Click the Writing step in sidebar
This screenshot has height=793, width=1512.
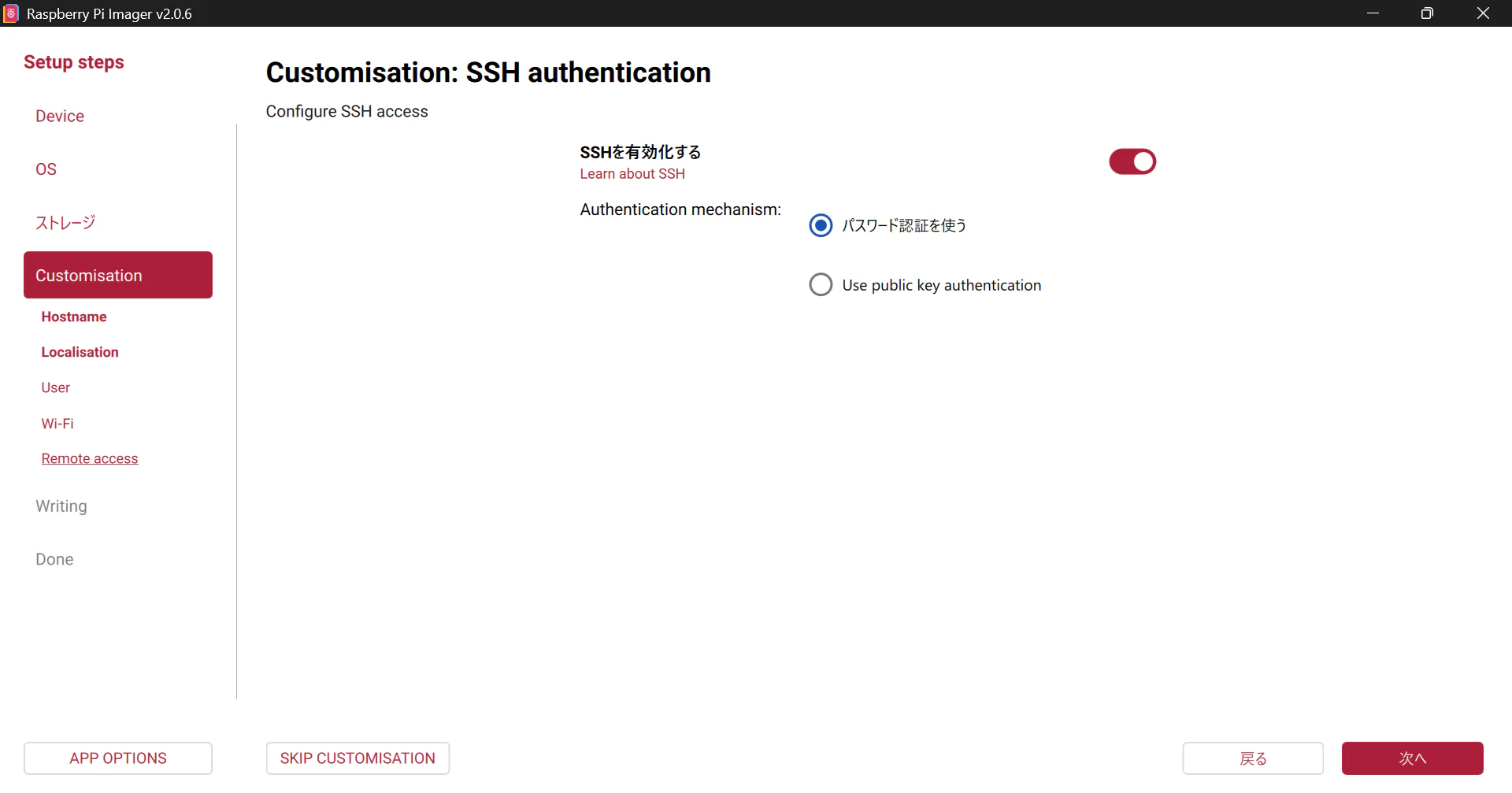pyautogui.click(x=61, y=506)
